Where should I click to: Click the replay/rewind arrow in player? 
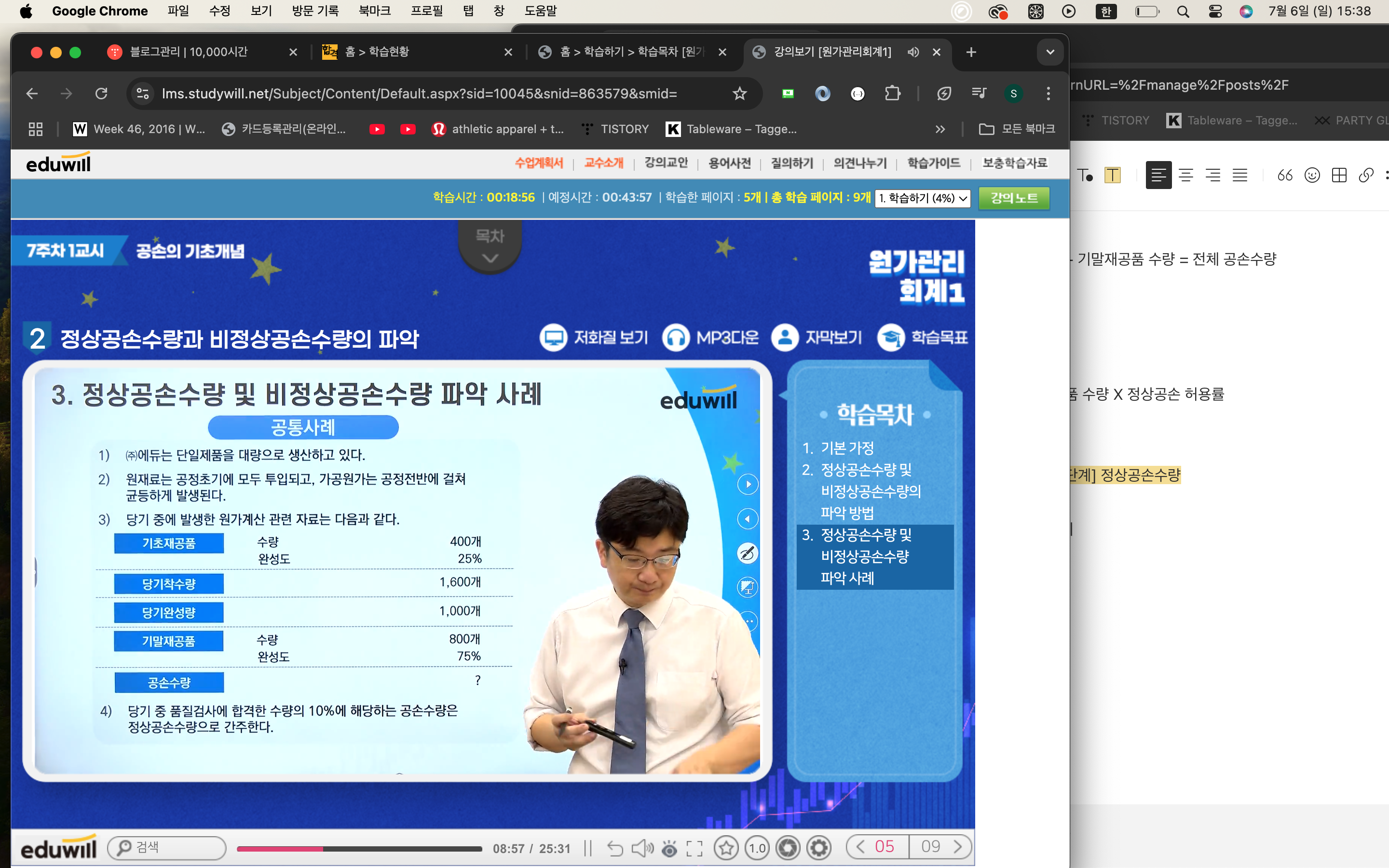615,848
